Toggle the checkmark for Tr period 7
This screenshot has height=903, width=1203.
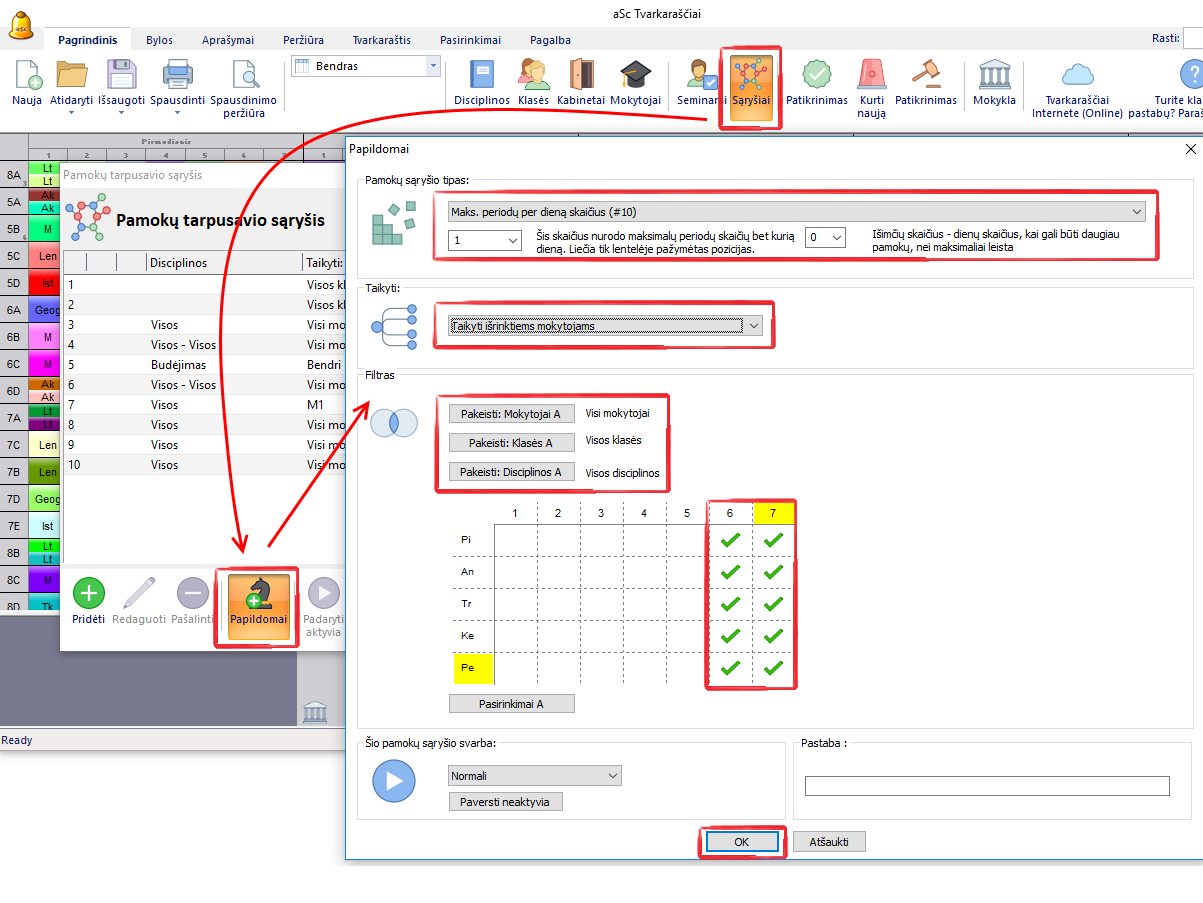pyautogui.click(x=773, y=604)
